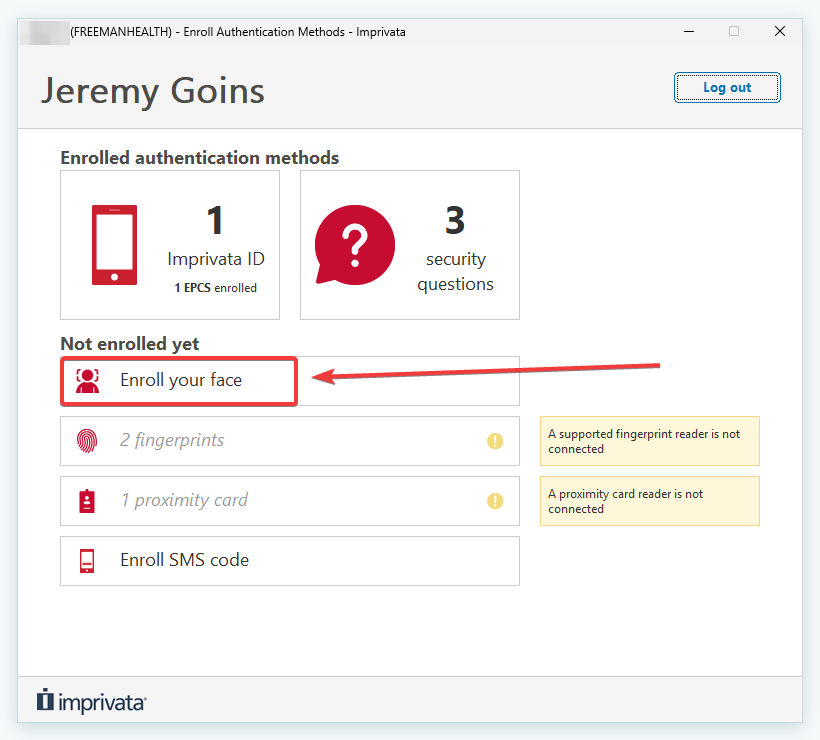Viewport: 820px width, 740px height.
Task: Click the 'Enrolled authentication methods' heading
Action: tap(200, 157)
